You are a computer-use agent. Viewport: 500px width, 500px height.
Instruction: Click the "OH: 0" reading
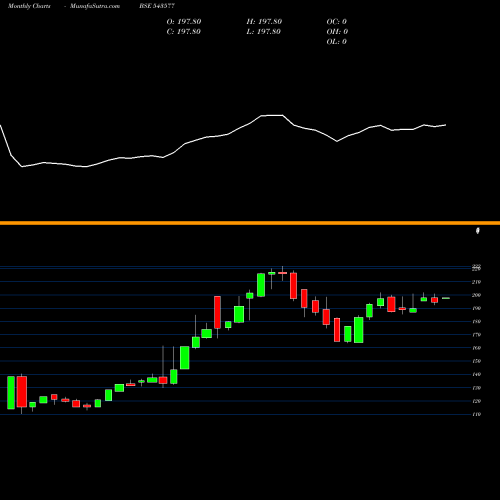337,32
